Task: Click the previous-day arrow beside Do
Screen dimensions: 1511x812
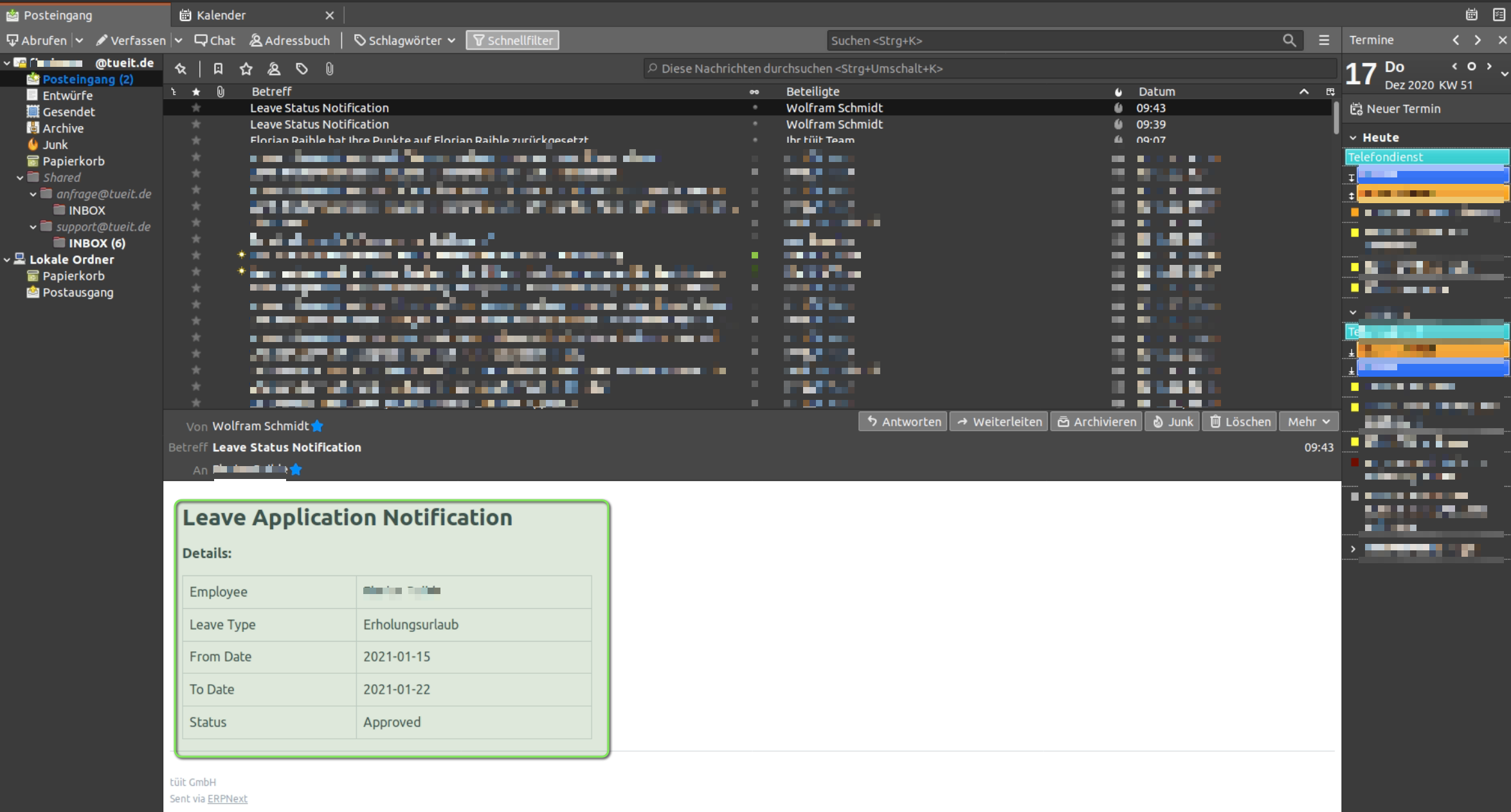Action: [1454, 66]
